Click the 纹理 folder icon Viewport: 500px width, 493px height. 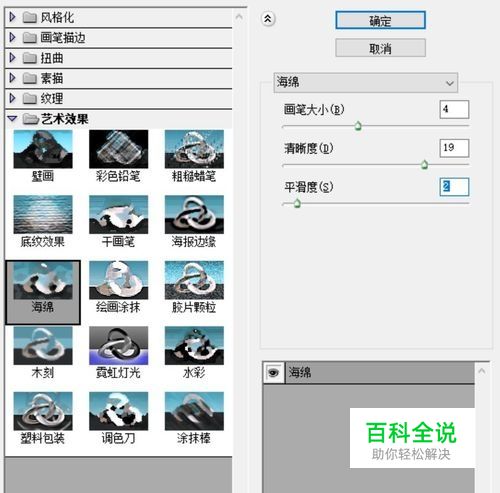pyautogui.click(x=30, y=99)
